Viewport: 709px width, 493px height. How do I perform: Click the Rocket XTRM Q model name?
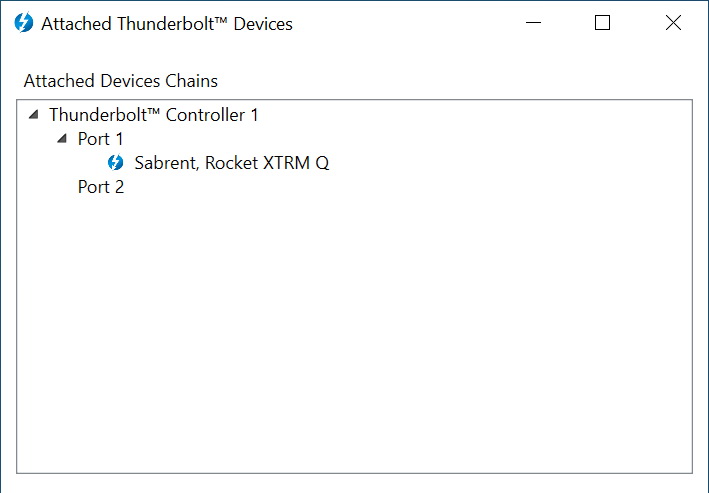(x=267, y=163)
